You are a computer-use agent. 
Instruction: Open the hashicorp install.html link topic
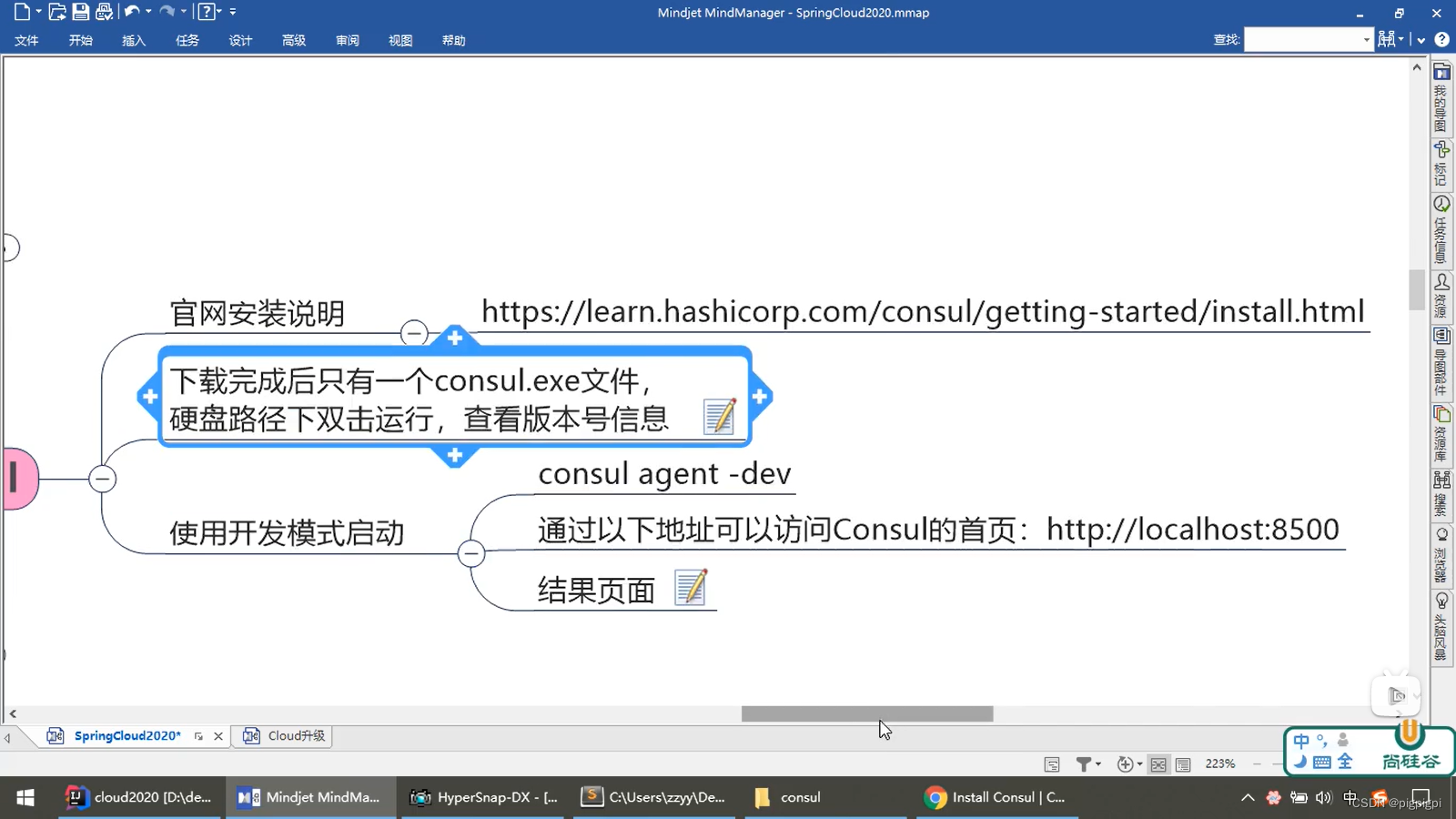(923, 311)
